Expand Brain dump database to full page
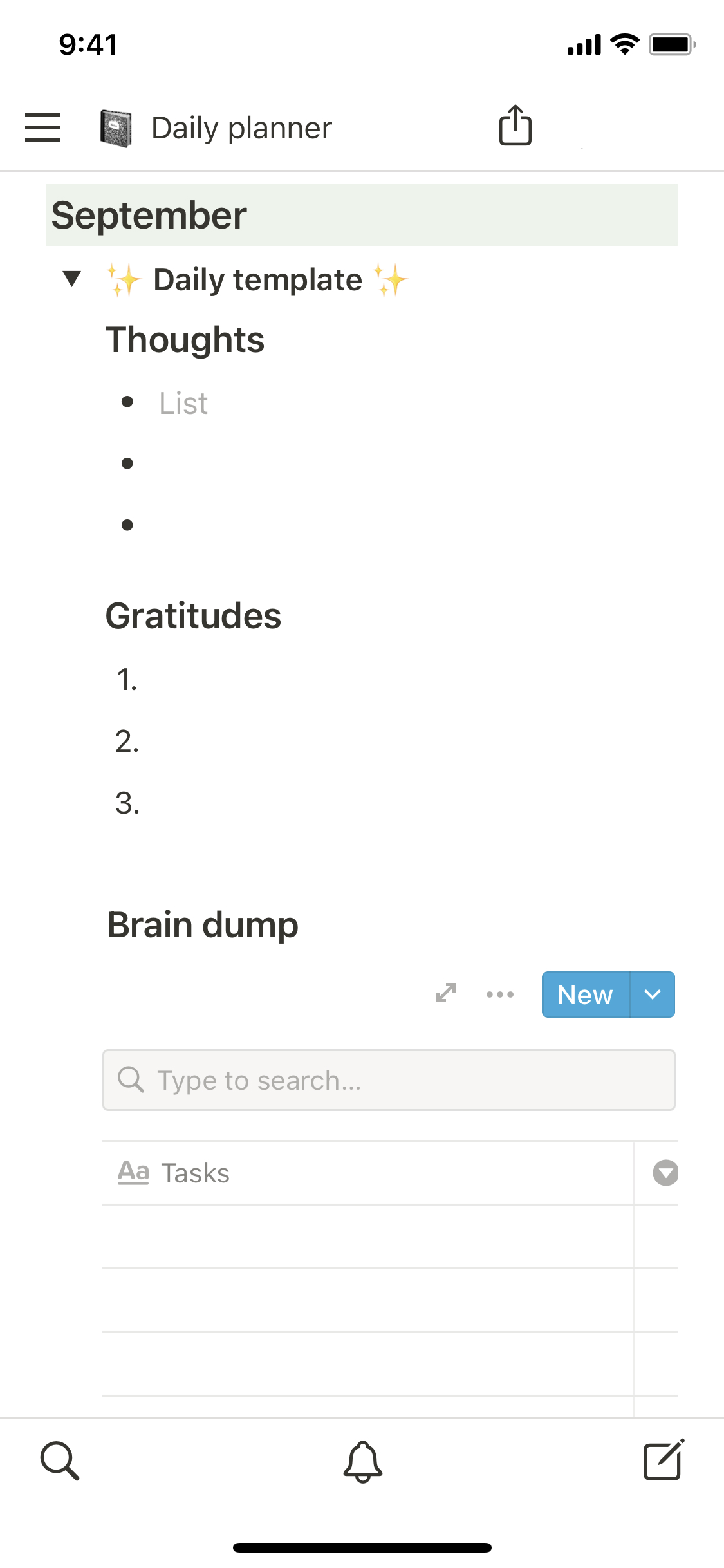Image resolution: width=724 pixels, height=1568 pixels. point(445,993)
